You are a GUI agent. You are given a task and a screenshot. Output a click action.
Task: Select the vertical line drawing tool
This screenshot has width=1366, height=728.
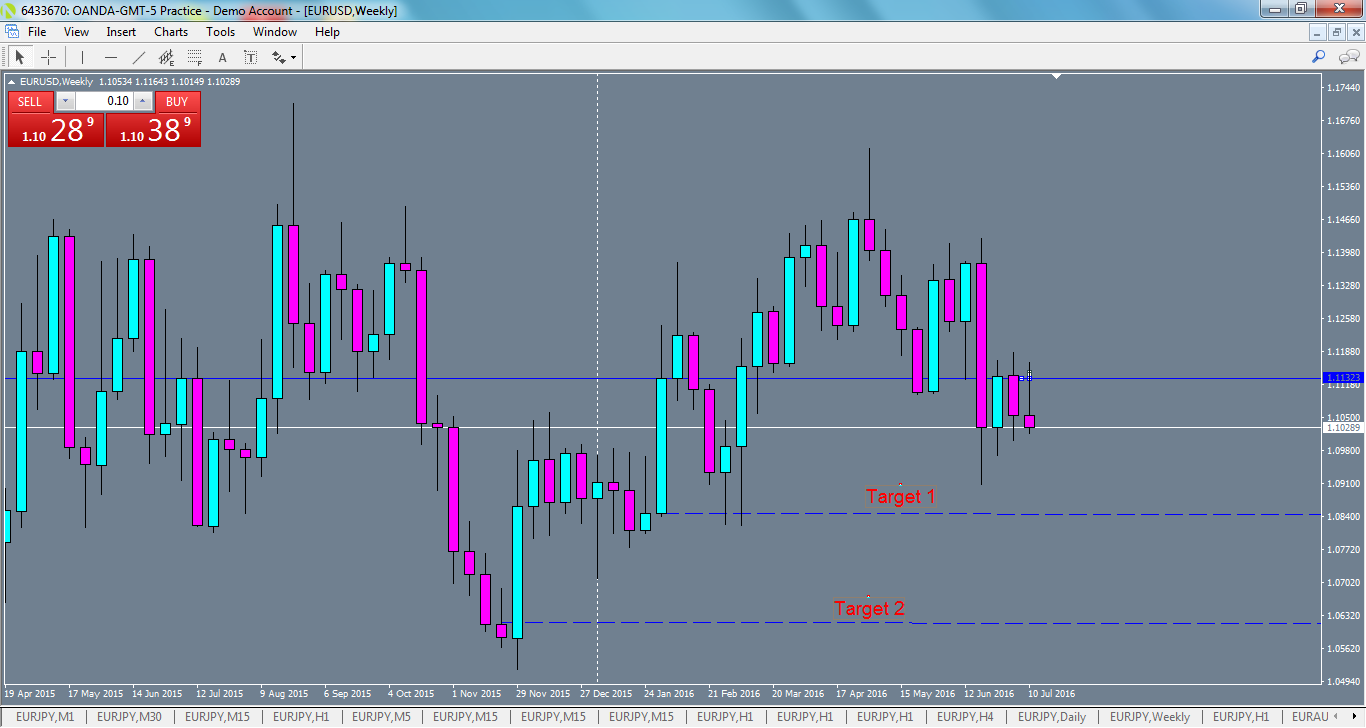tap(82, 57)
